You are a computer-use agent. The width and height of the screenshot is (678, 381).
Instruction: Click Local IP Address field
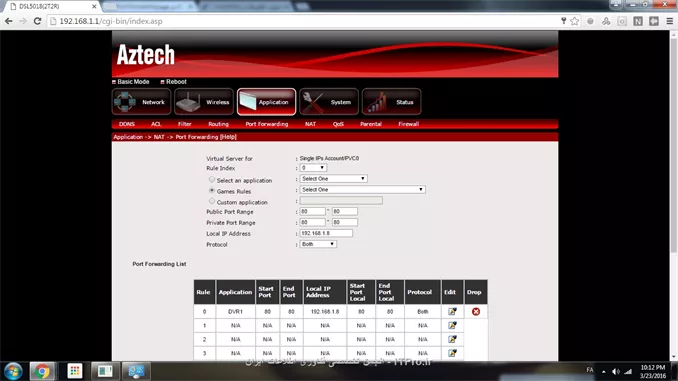click(326, 233)
